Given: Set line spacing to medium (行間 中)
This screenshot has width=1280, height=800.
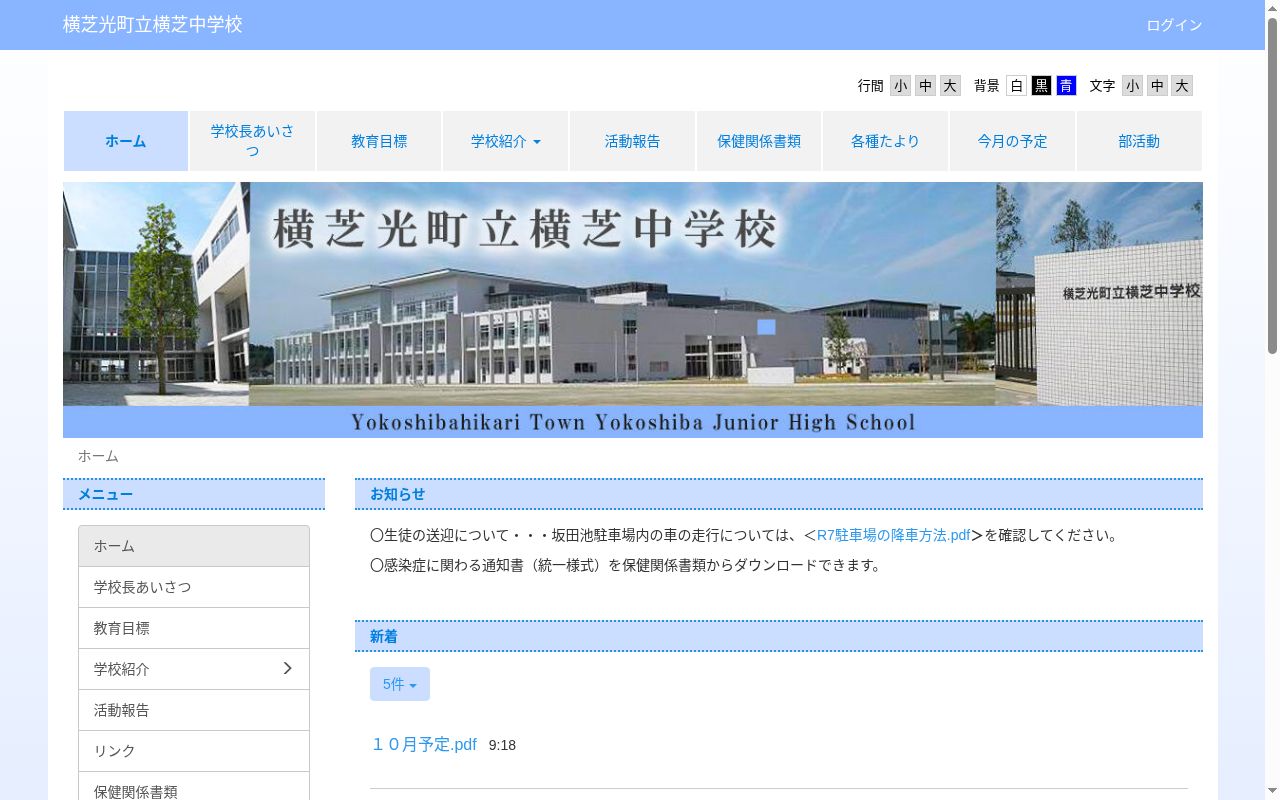Looking at the screenshot, I should click(926, 86).
